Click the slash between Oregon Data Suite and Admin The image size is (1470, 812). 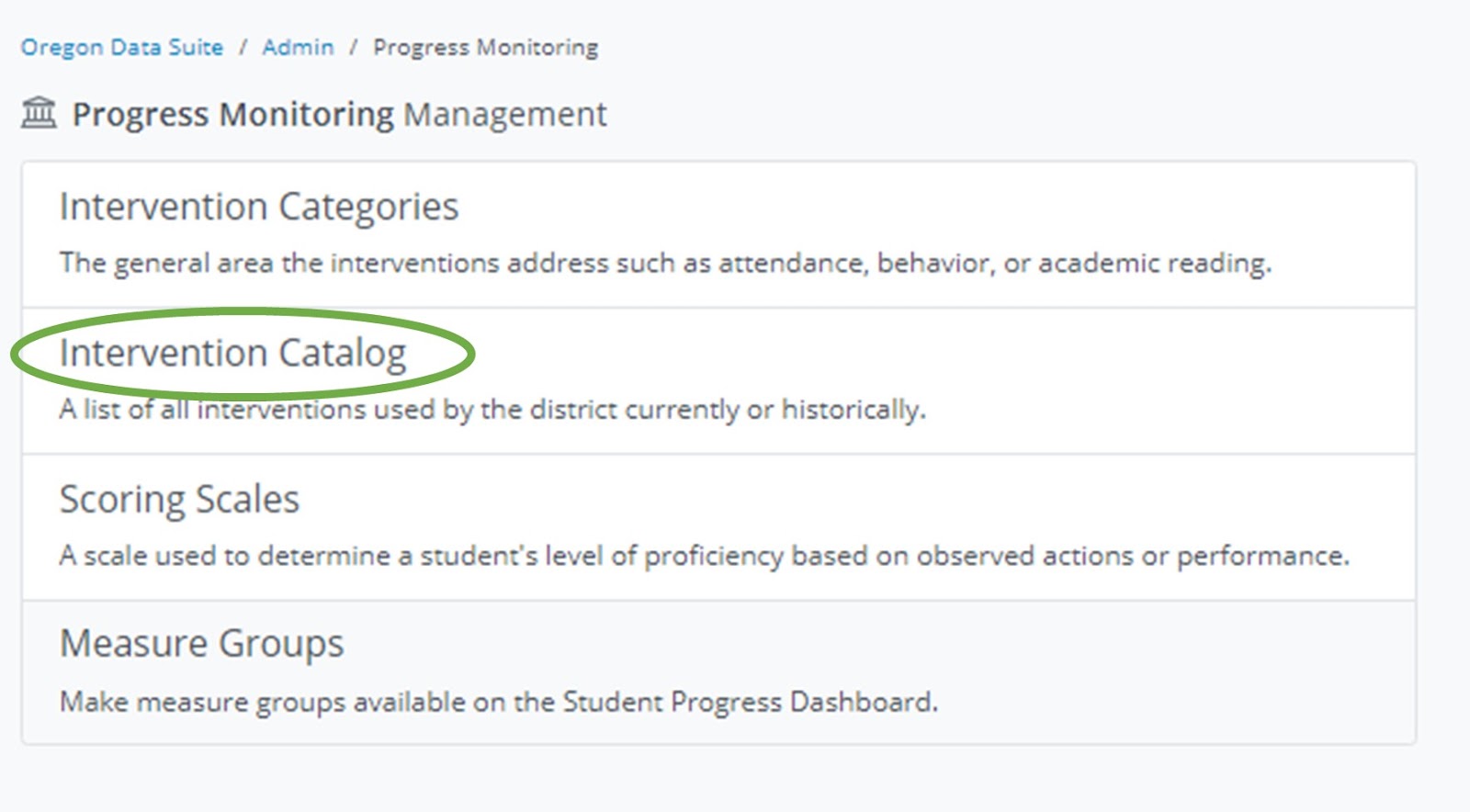point(243,47)
